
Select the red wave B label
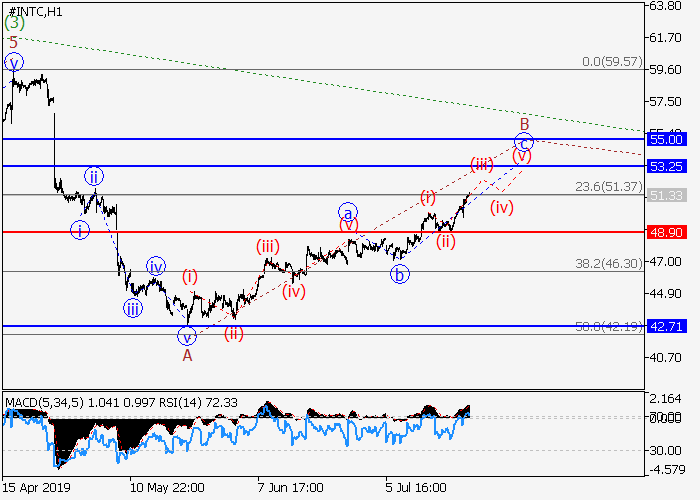pyautogui.click(x=523, y=123)
